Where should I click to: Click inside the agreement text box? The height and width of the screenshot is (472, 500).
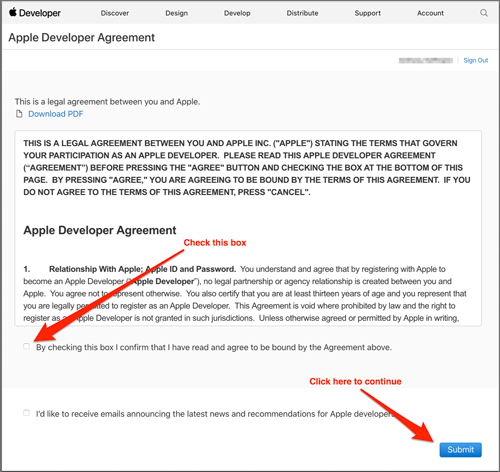coord(248,228)
